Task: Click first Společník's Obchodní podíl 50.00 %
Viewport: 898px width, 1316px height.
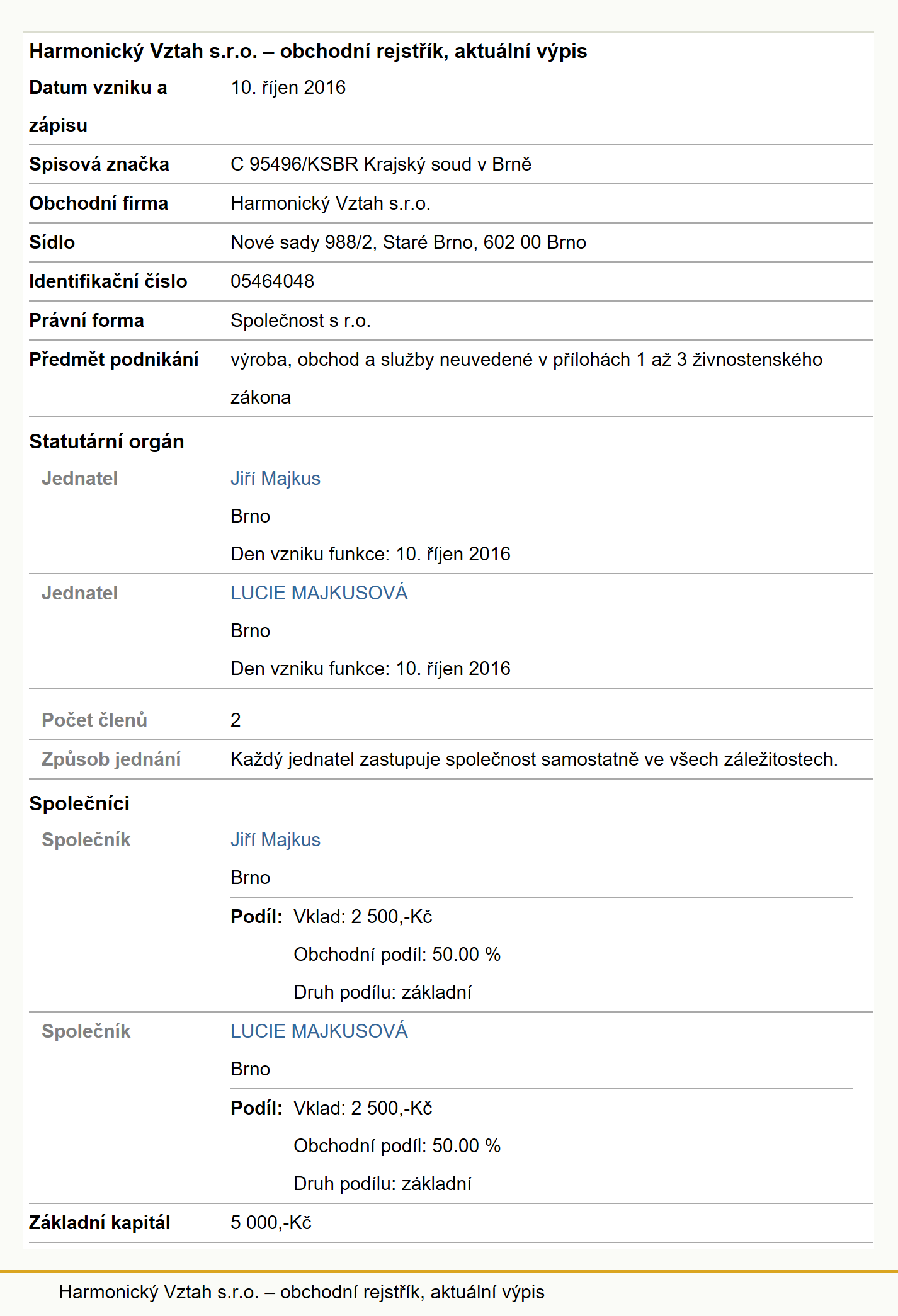Action: point(397,955)
